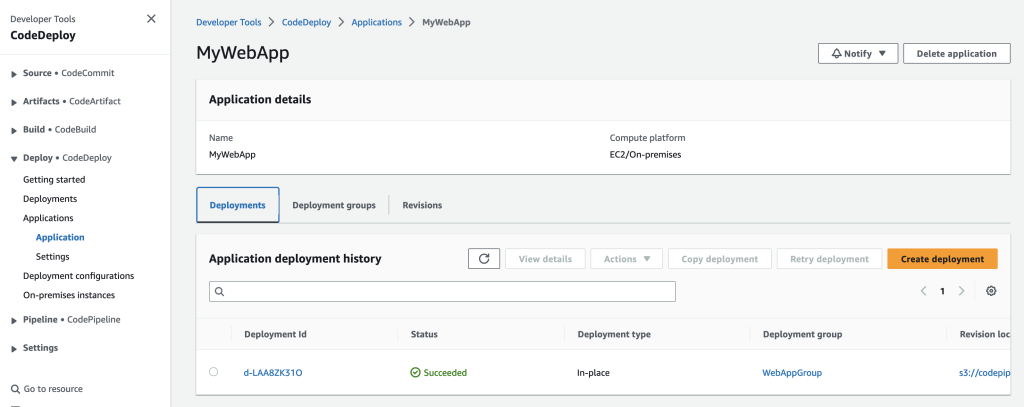This screenshot has height=407, width=1024.
Task: Open WebAppGroup deployment group link
Action: pyautogui.click(x=792, y=372)
